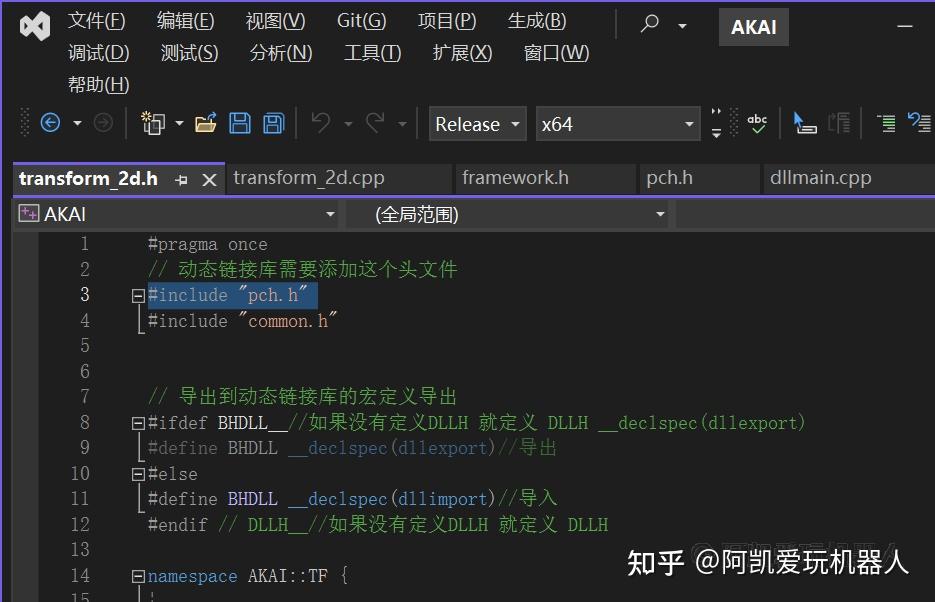Open the Git menu
The height and width of the screenshot is (602, 935).
[361, 20]
